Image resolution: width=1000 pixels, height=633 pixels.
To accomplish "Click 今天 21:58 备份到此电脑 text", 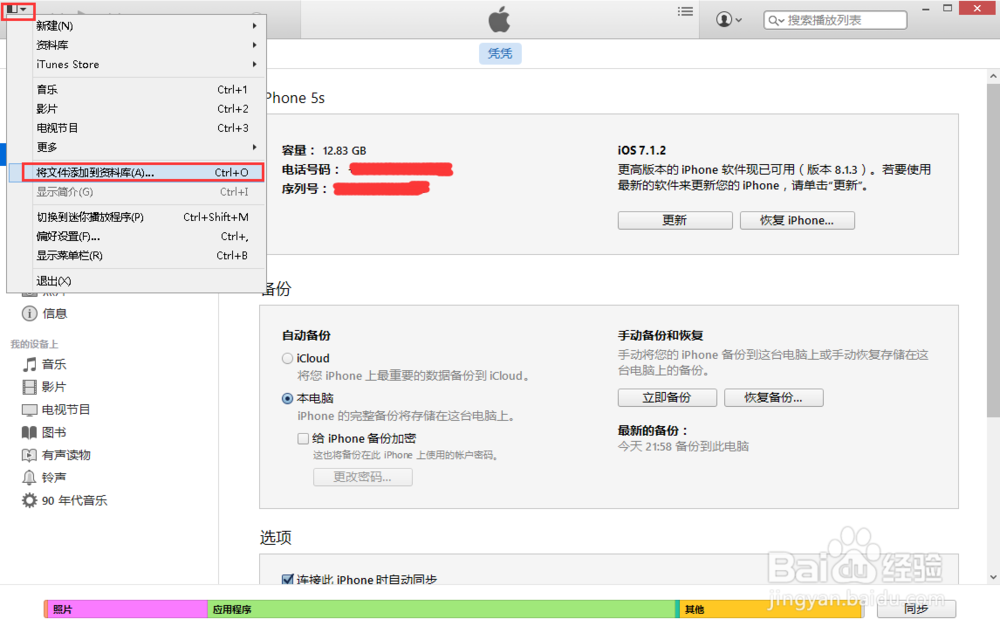I will (683, 446).
